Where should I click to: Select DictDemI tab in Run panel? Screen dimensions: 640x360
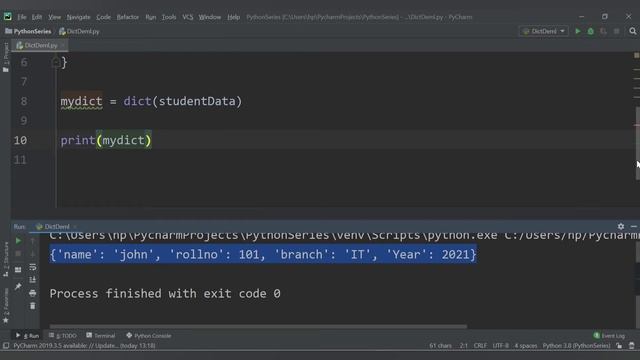(x=53, y=227)
